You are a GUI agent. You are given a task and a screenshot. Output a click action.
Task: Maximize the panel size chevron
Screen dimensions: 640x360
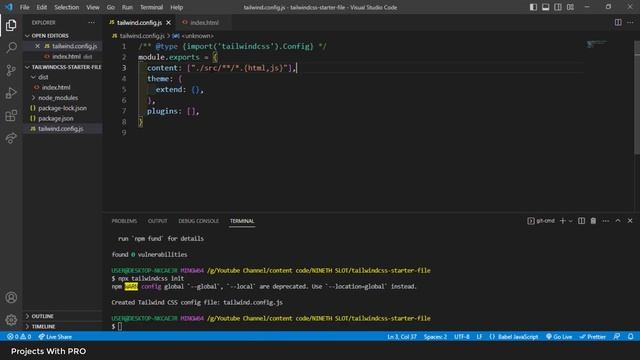click(618, 221)
